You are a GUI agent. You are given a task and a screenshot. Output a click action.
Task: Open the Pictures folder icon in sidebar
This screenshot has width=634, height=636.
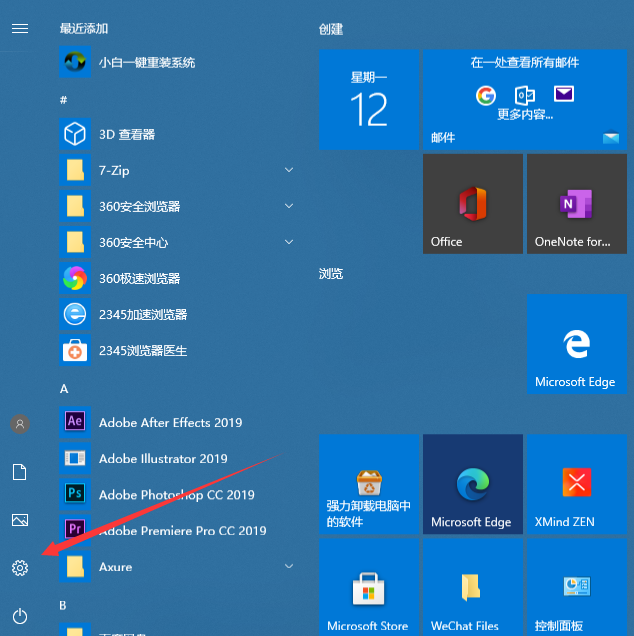(20, 520)
